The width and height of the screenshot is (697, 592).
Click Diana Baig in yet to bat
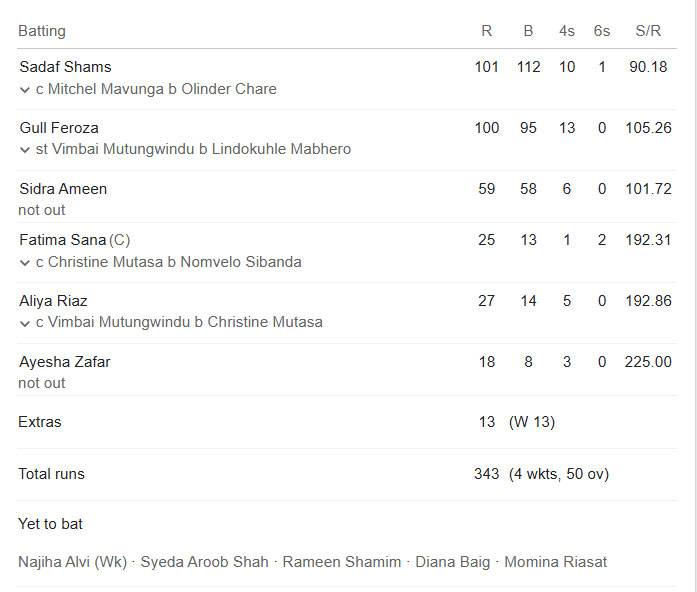453,562
